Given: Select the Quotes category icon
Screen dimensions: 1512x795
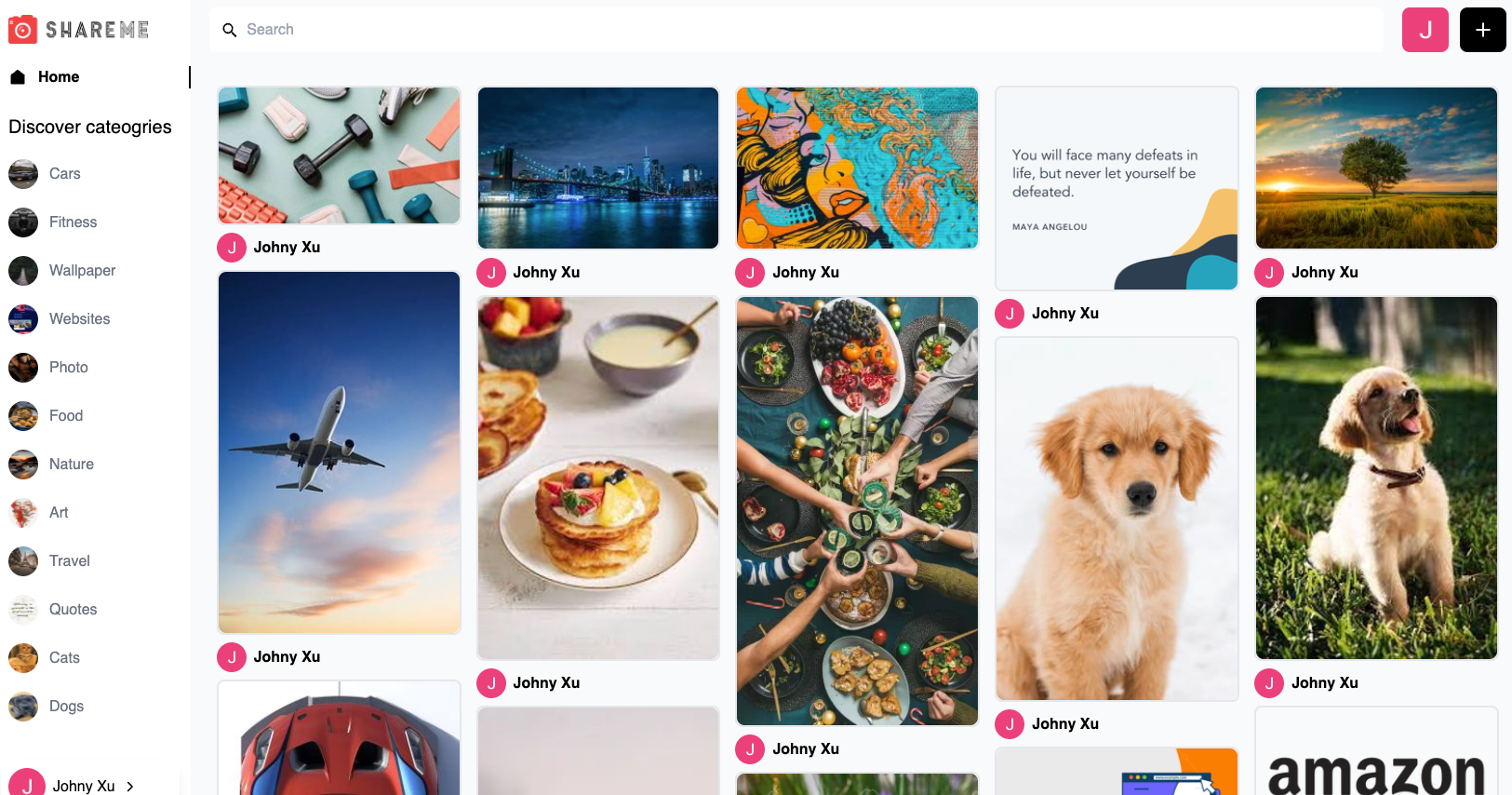Looking at the screenshot, I should (23, 610).
